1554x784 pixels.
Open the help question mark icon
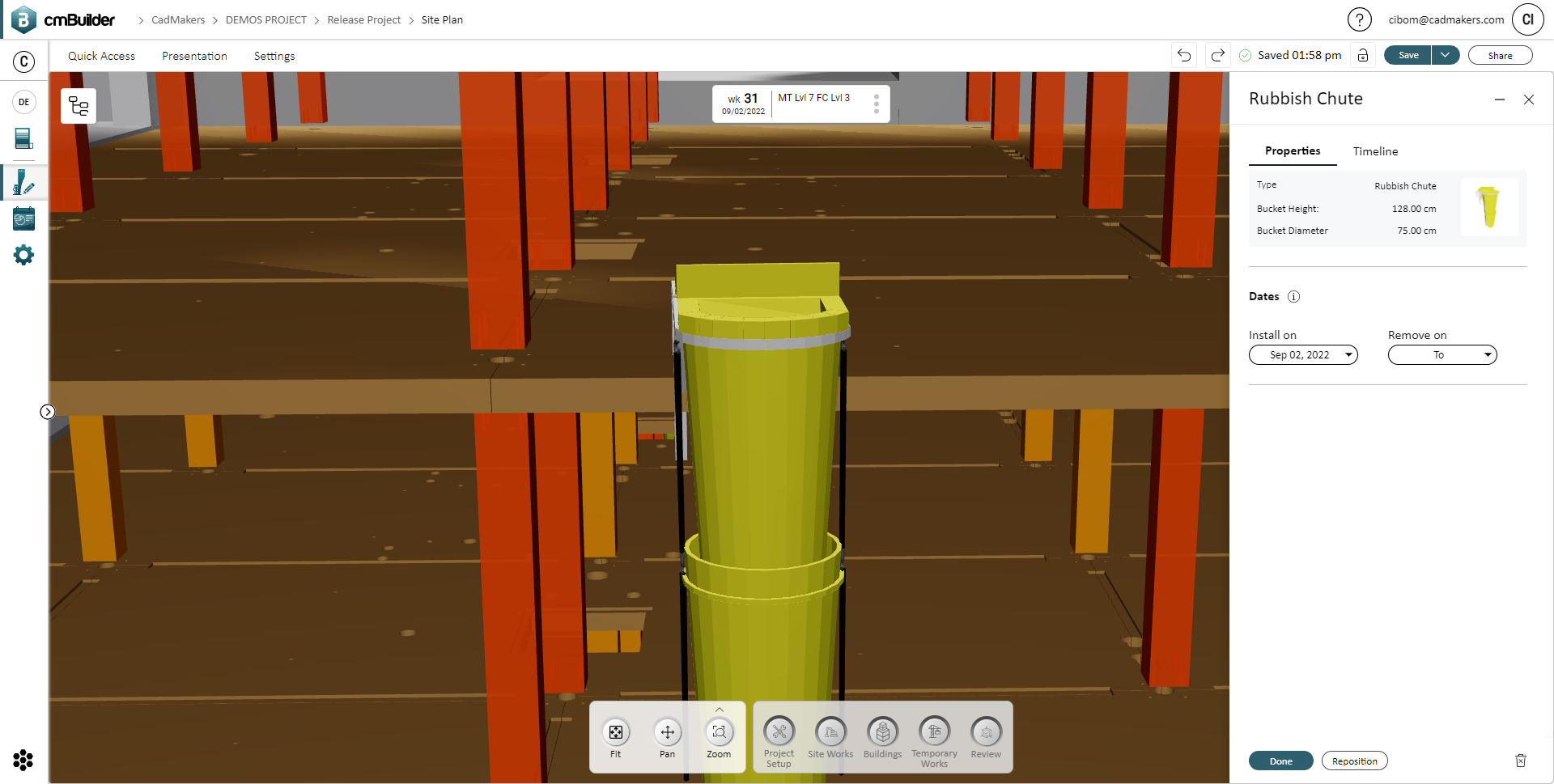[x=1360, y=19]
